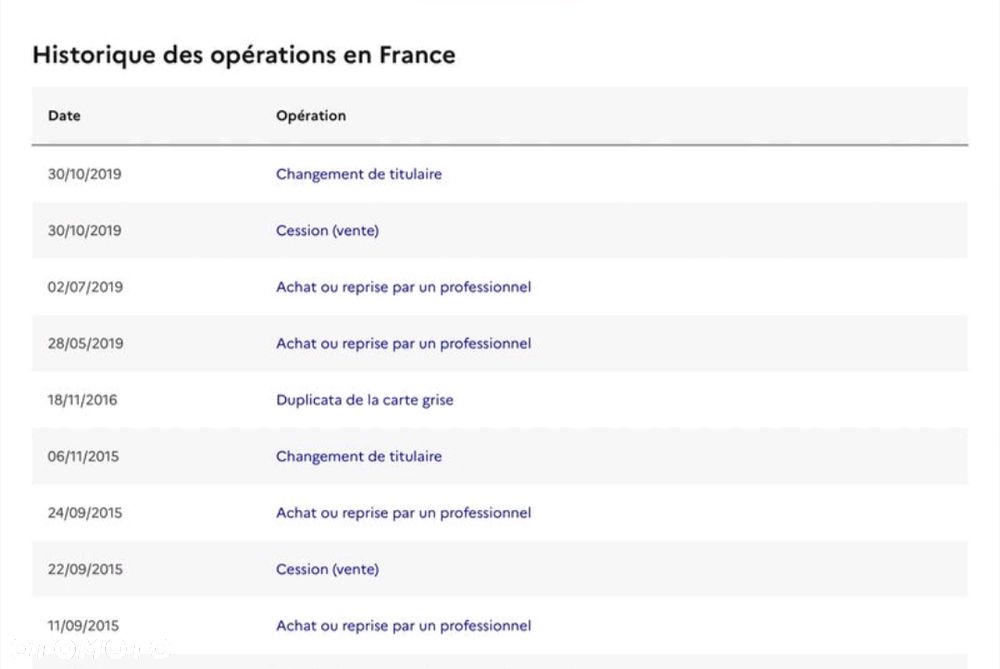Select the 11/09/2015 date cell
Screen dimensions: 1000x669
pos(83,626)
